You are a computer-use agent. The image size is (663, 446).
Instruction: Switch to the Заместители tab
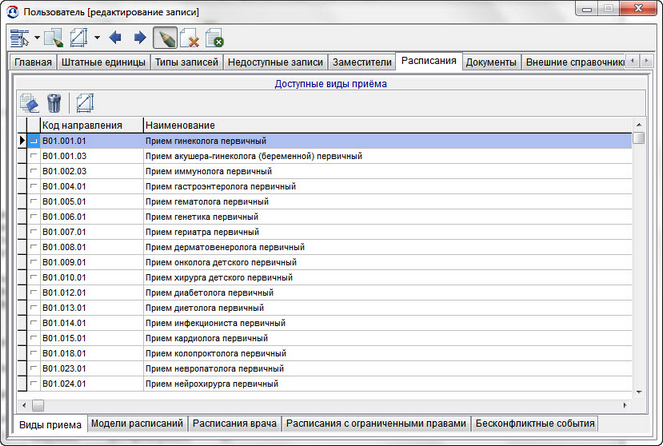pyautogui.click(x=362, y=62)
